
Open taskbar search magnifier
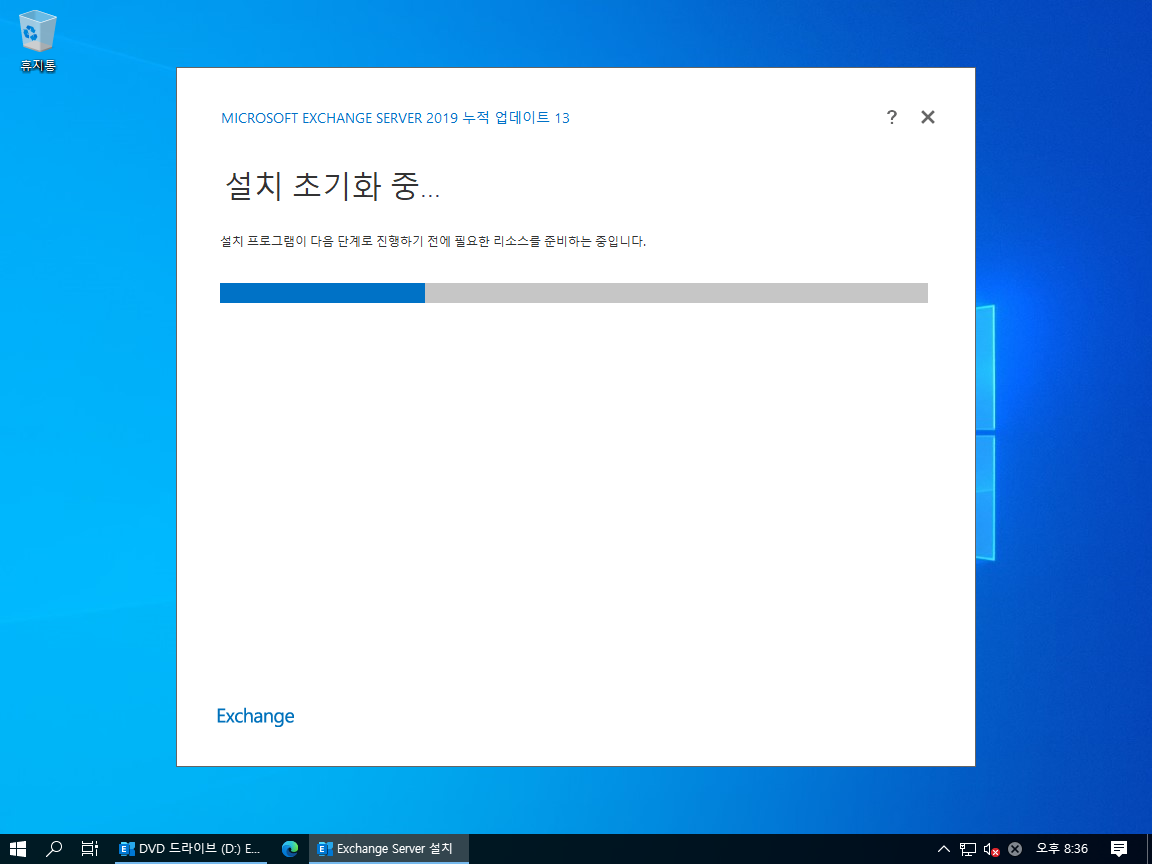pyautogui.click(x=54, y=849)
